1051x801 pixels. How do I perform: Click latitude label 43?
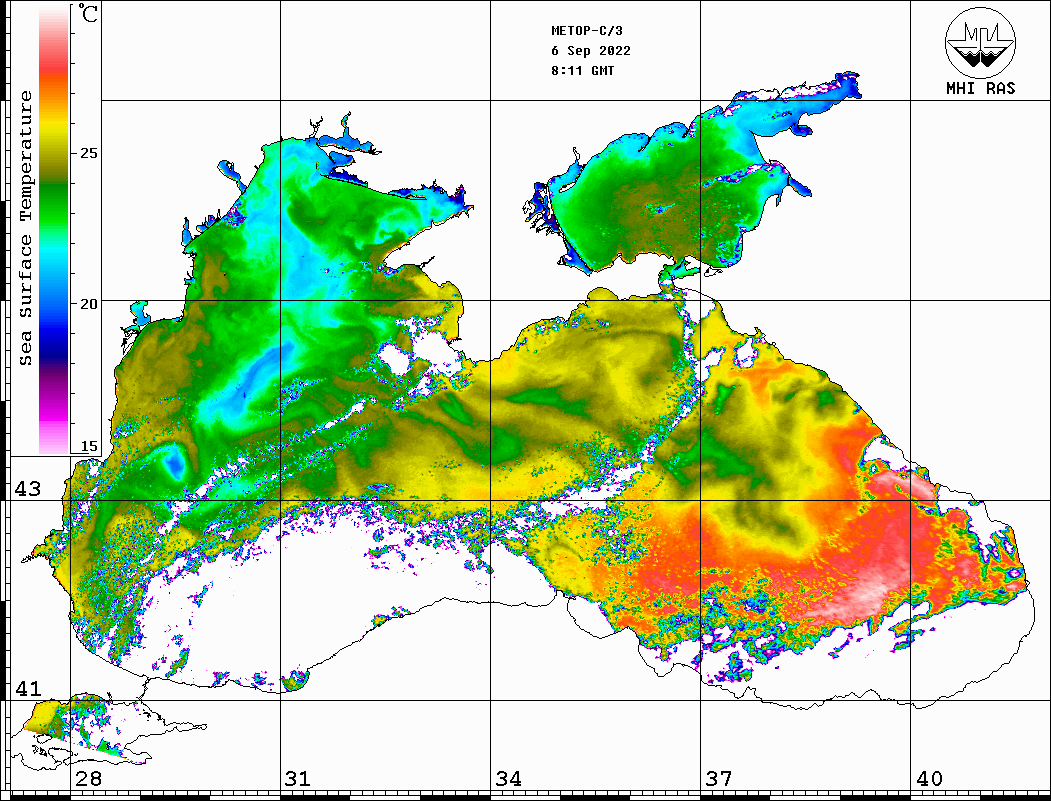click(x=28, y=489)
